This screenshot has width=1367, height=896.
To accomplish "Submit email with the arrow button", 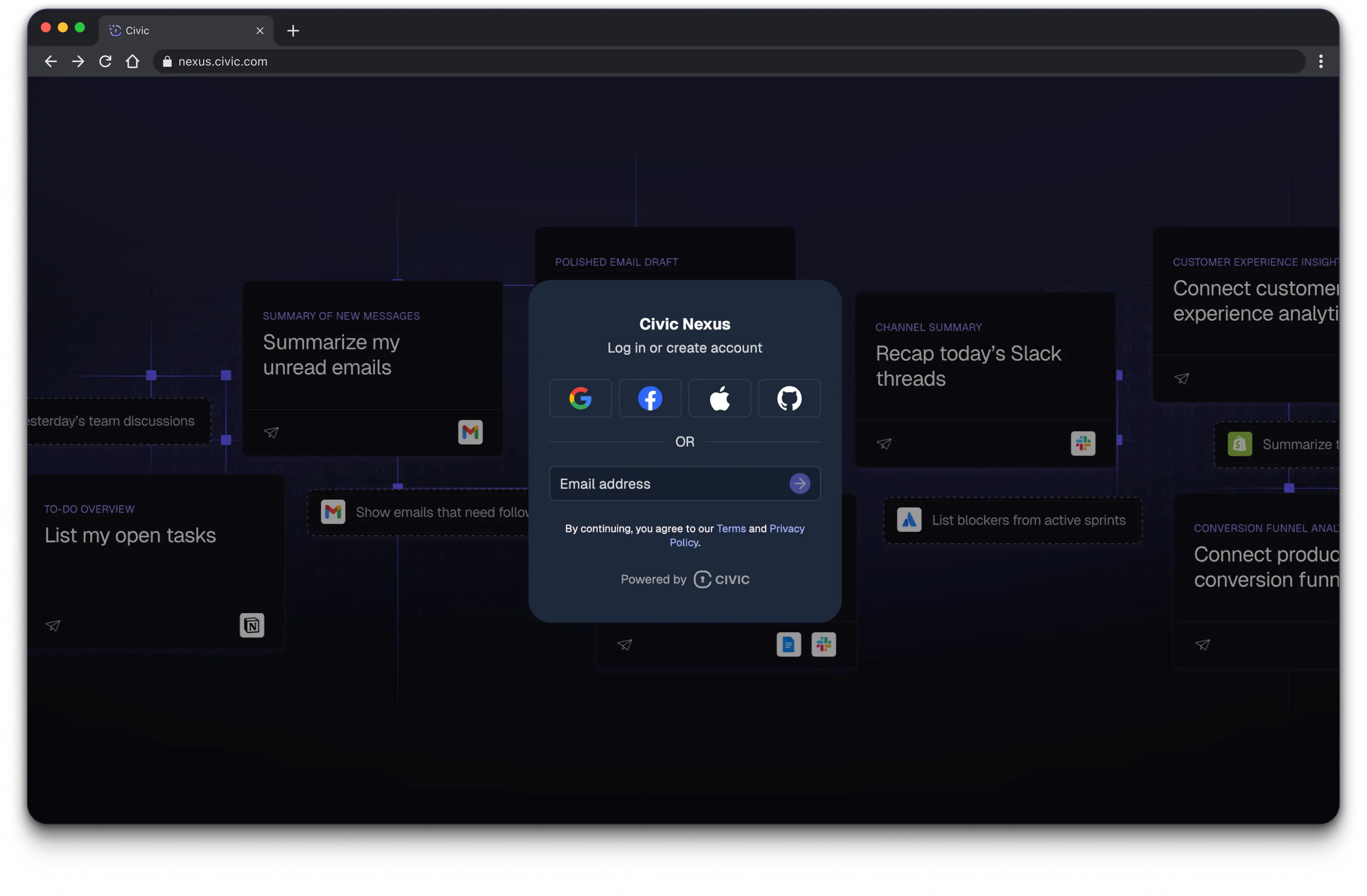I will pyautogui.click(x=800, y=483).
